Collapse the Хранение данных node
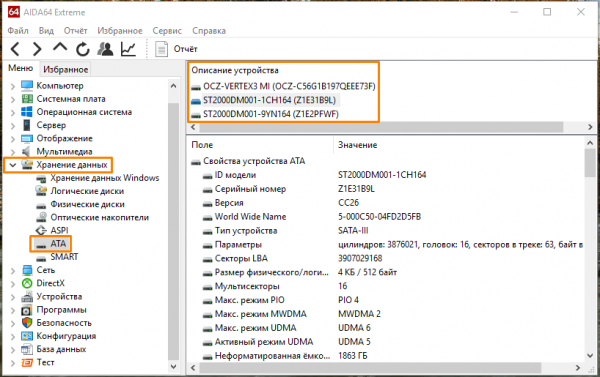600x377 pixels. click(x=13, y=165)
